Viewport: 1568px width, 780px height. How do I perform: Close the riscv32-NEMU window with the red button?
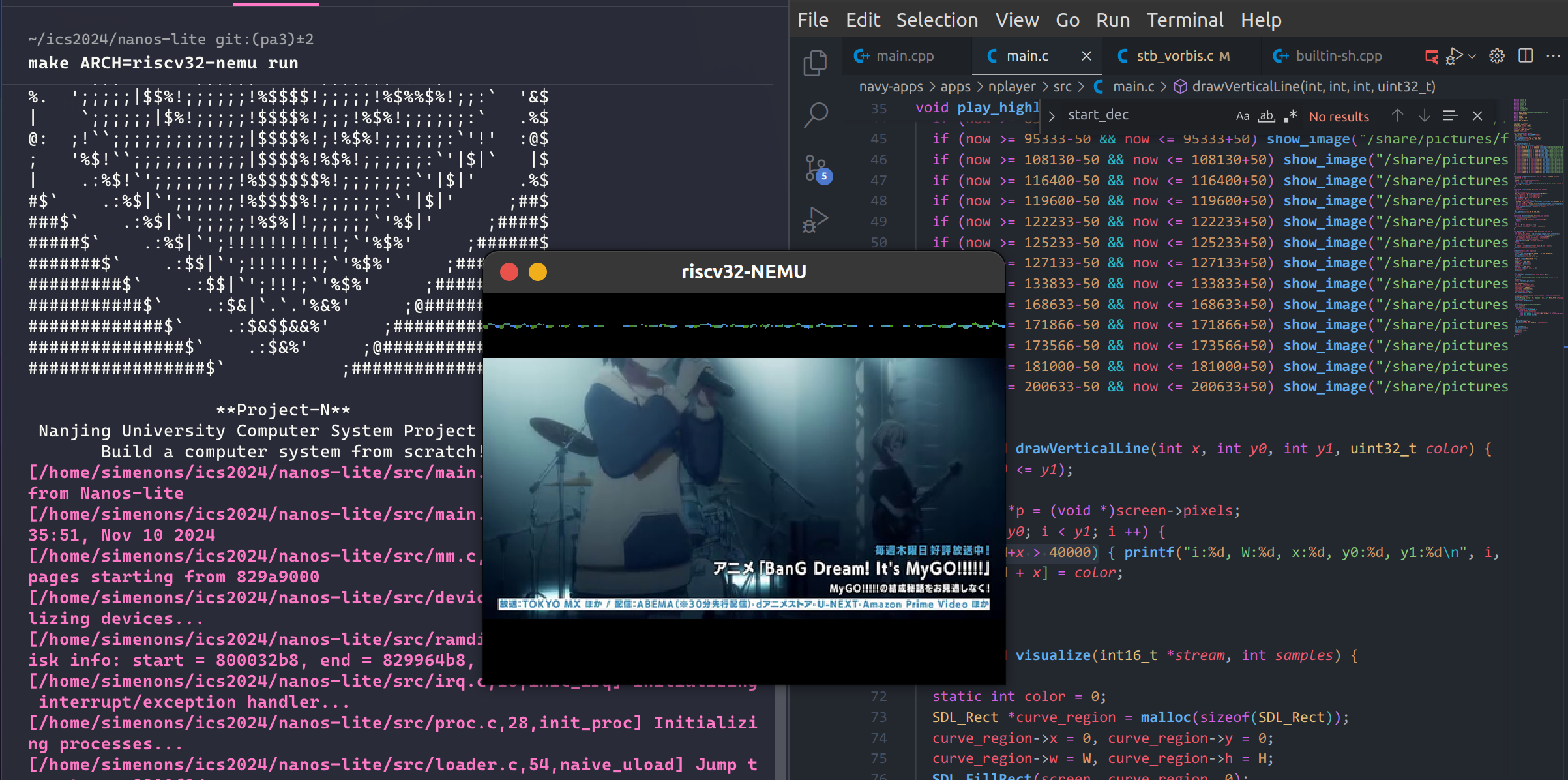point(509,272)
